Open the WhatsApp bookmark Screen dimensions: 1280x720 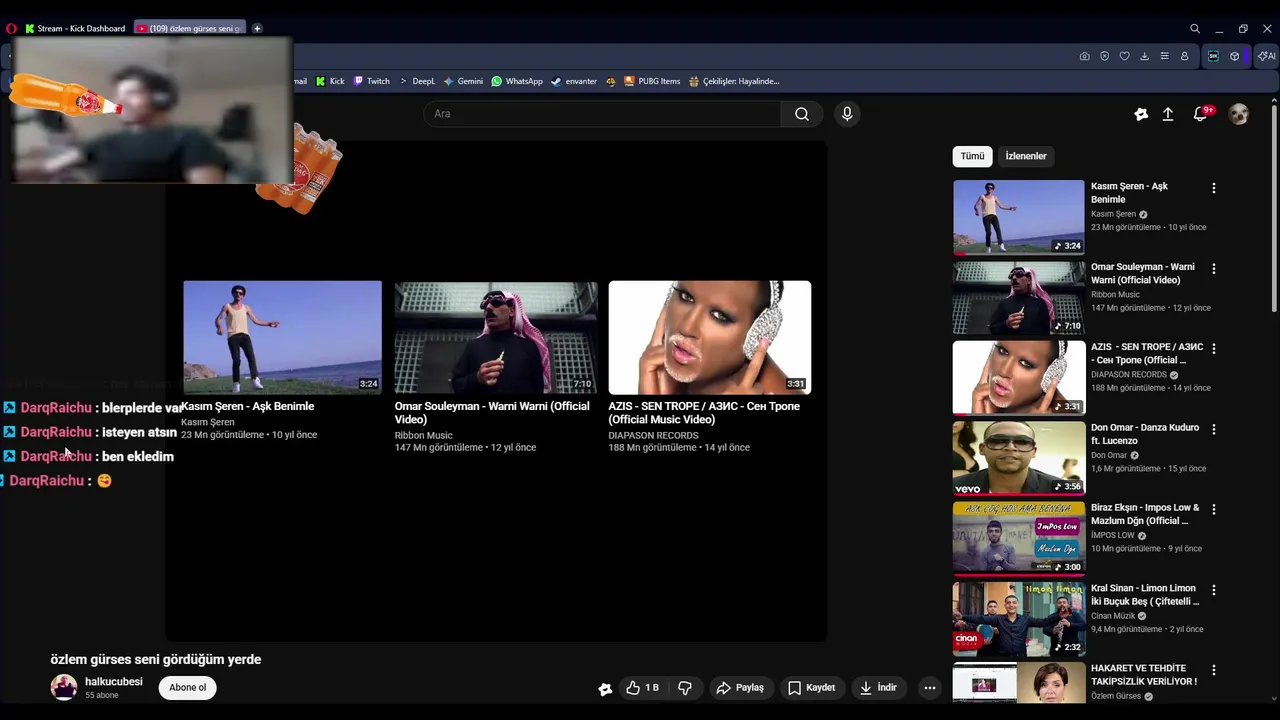pyautogui.click(x=517, y=81)
